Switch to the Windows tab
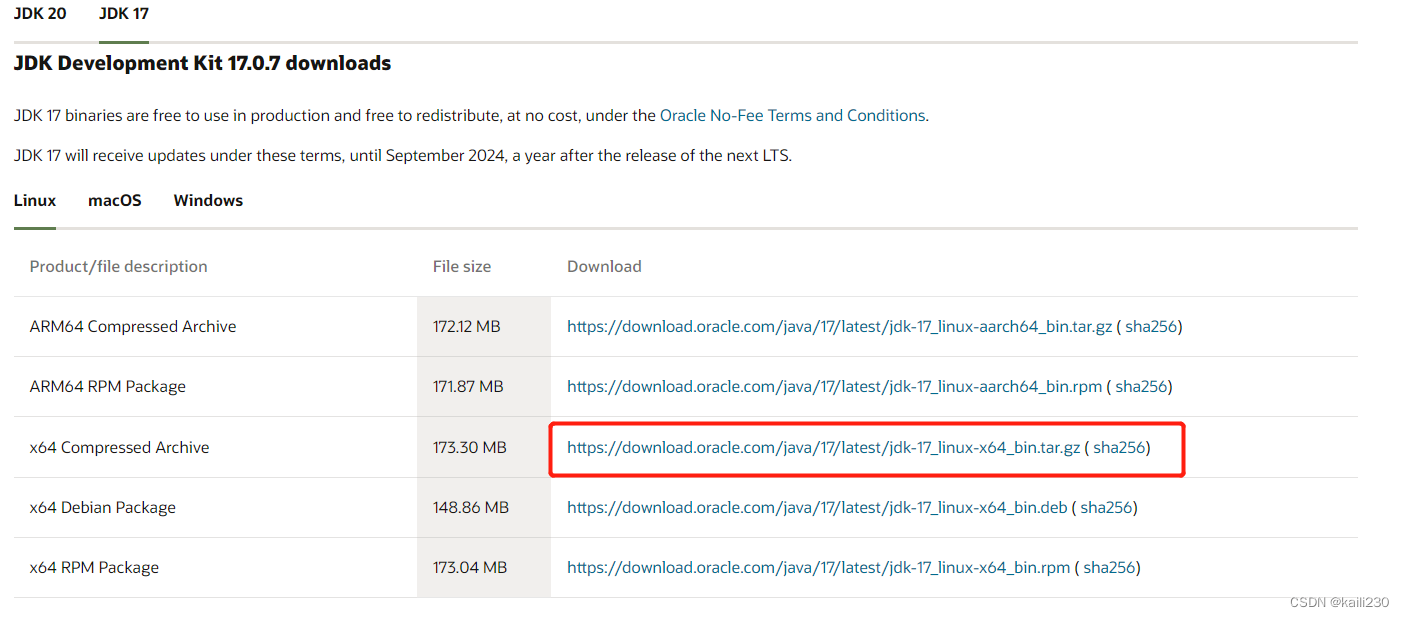The height and width of the screenshot is (617, 1404). click(208, 200)
